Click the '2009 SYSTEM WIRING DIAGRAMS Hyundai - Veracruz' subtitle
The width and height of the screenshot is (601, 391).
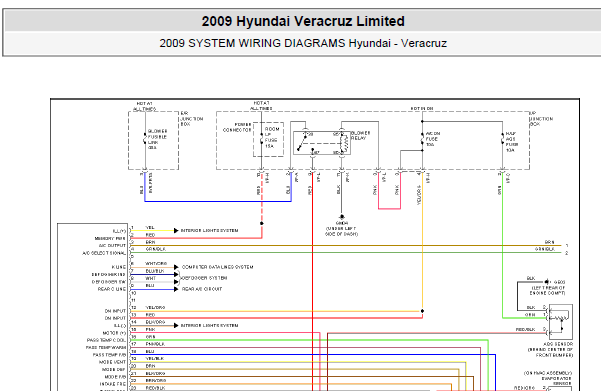click(303, 43)
